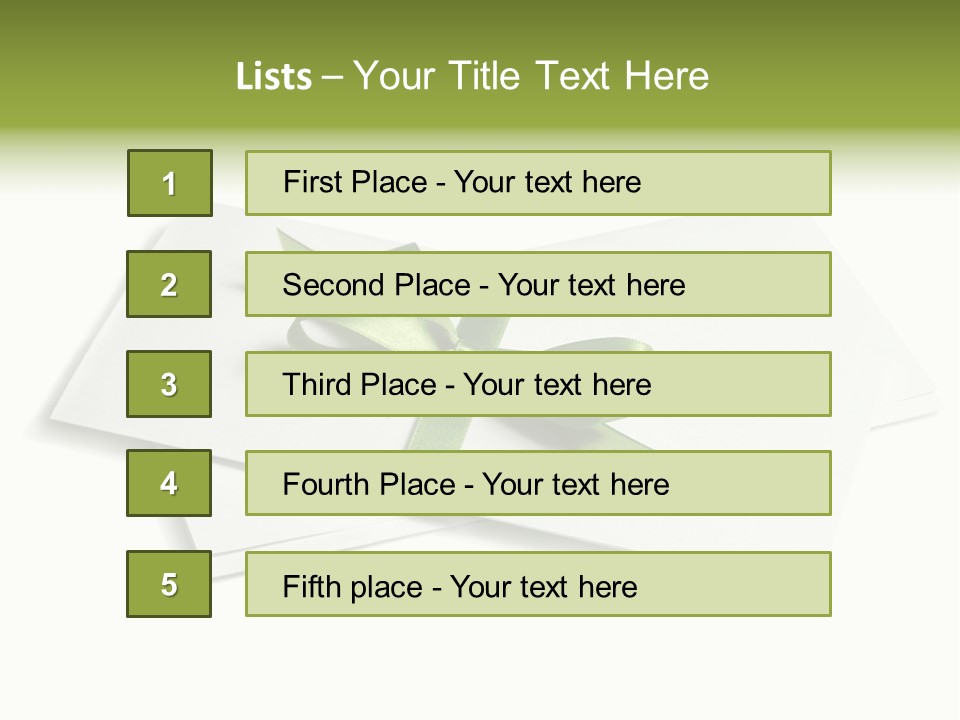This screenshot has height=720, width=960.
Task: Click the bold word Lists in title
Action: click(x=273, y=77)
